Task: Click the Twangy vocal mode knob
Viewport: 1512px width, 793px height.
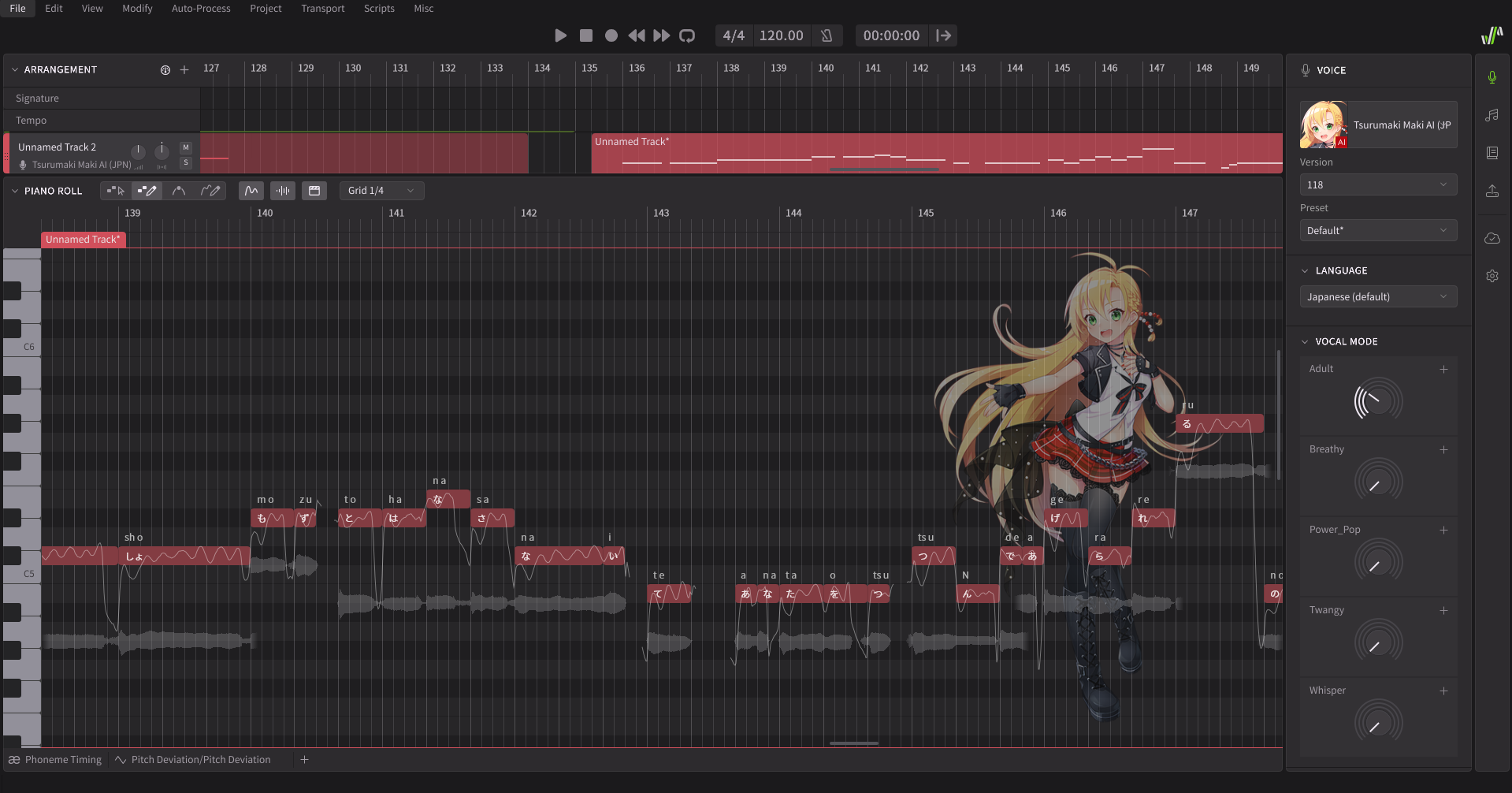Action: pyautogui.click(x=1378, y=642)
